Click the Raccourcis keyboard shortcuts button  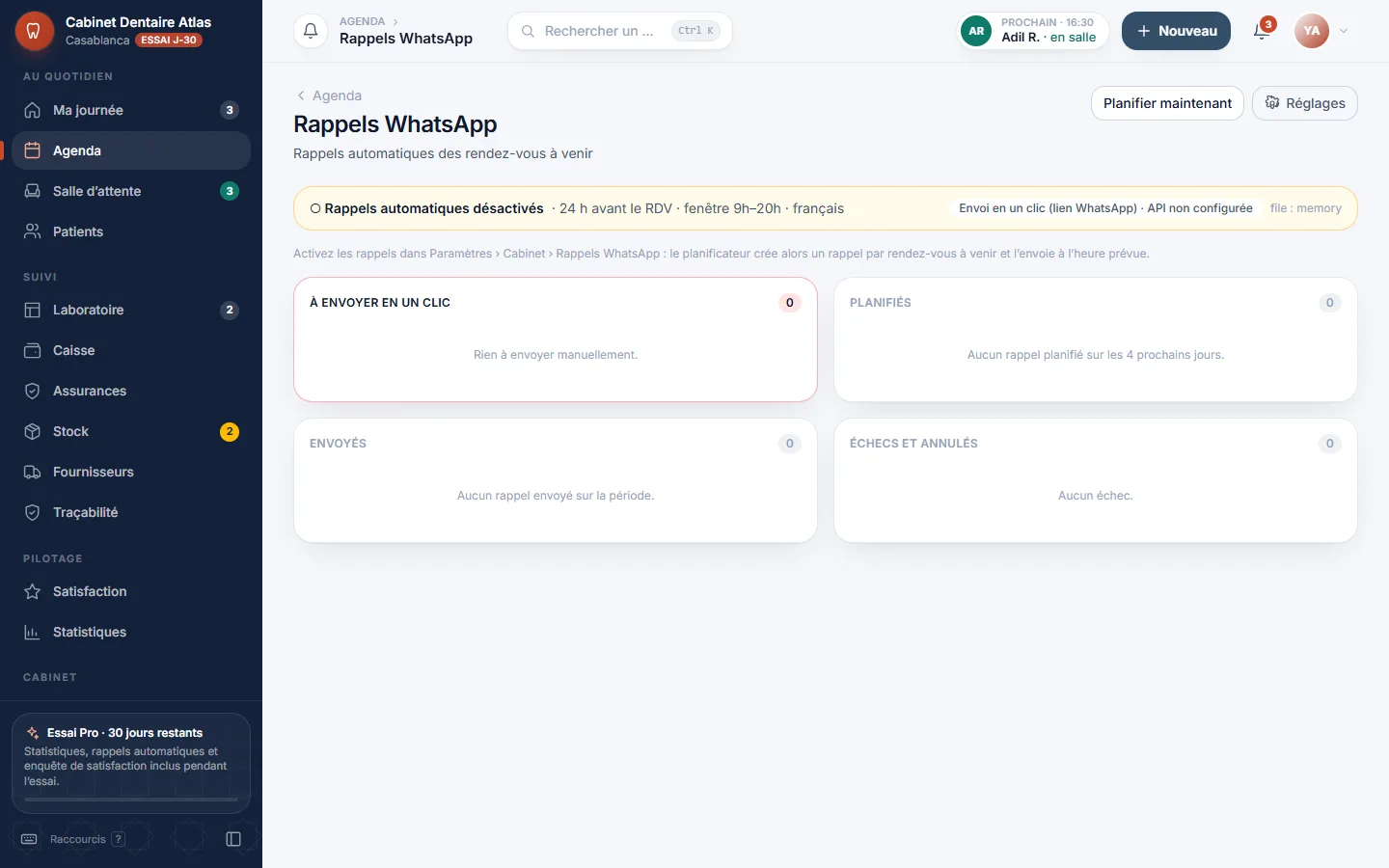coord(72,839)
